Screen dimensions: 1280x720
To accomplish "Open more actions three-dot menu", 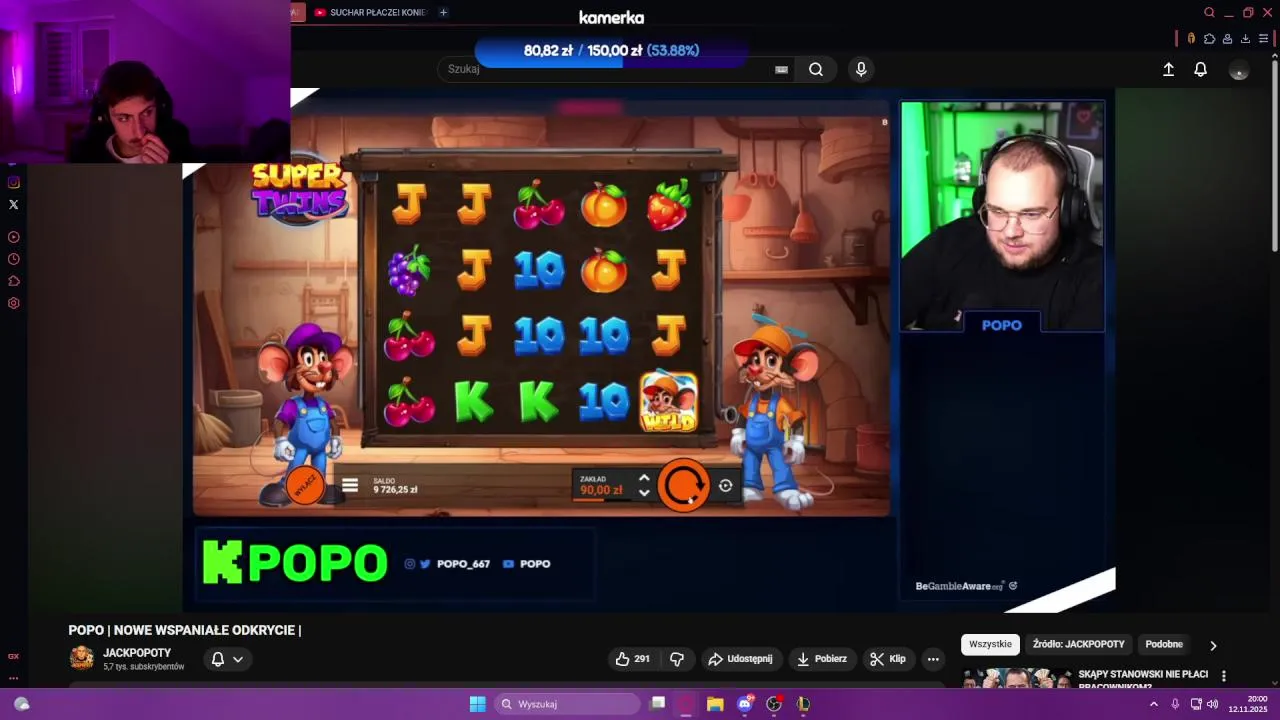I will (933, 659).
